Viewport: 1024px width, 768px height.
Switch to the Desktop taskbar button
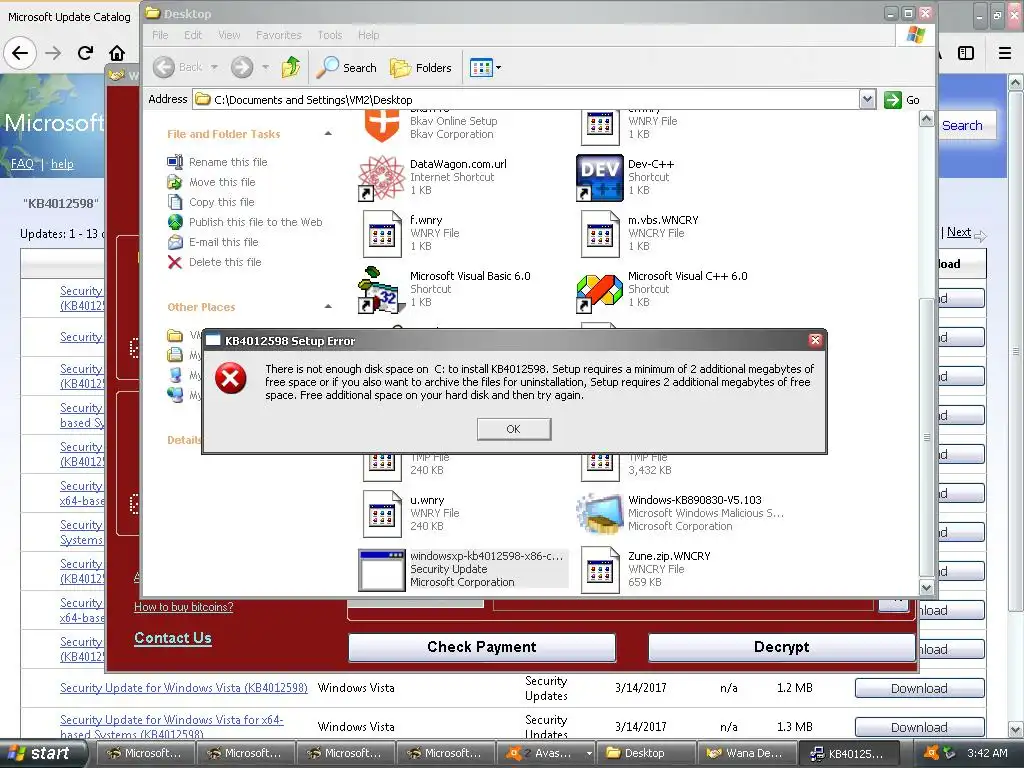tap(647, 754)
